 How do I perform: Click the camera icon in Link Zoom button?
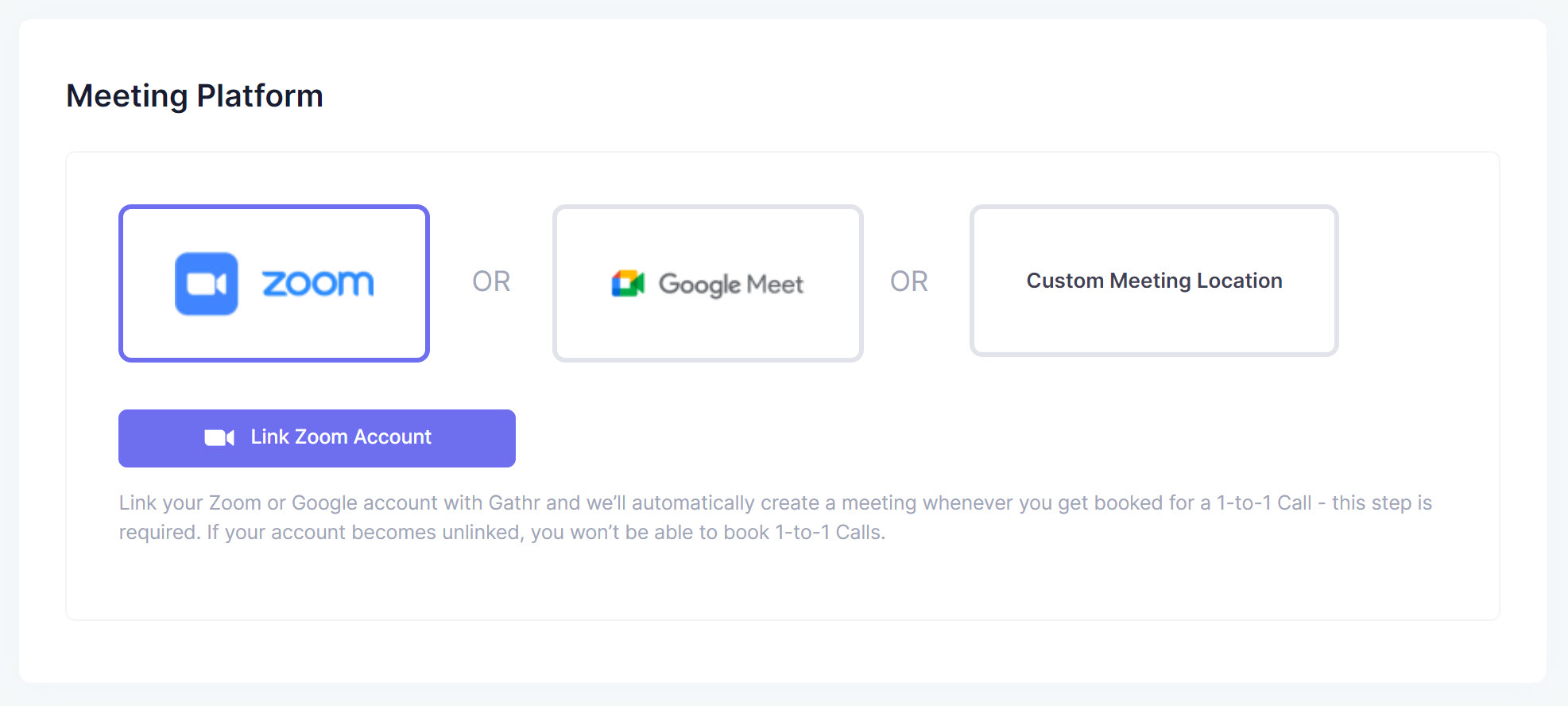pyautogui.click(x=219, y=437)
